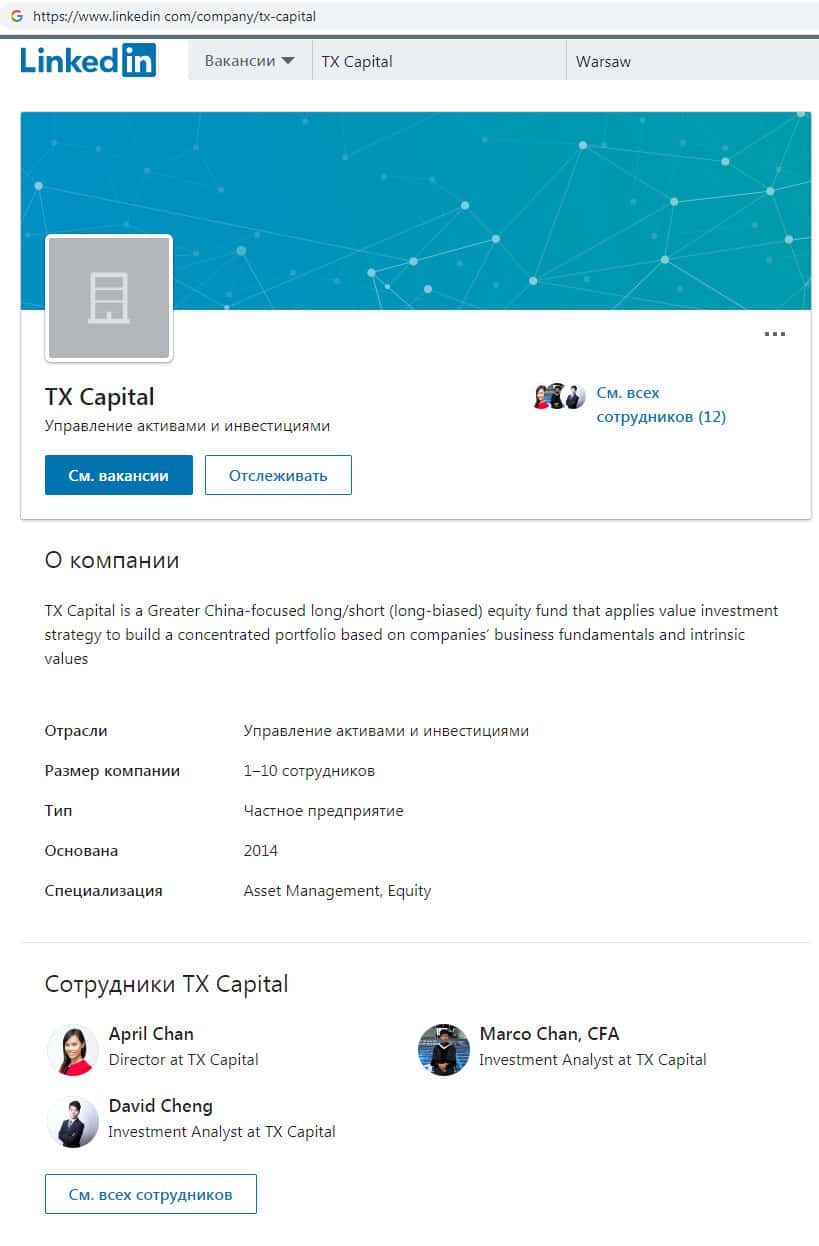Viewport: 819px width, 1246px height.
Task: Click Marco Chan's profile photo
Action: coord(444,1050)
